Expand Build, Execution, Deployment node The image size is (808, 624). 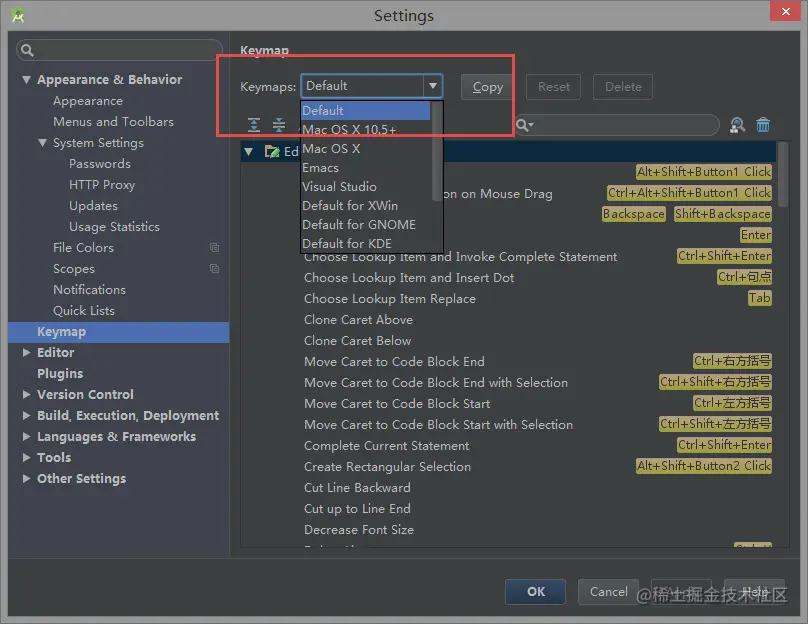coord(26,415)
